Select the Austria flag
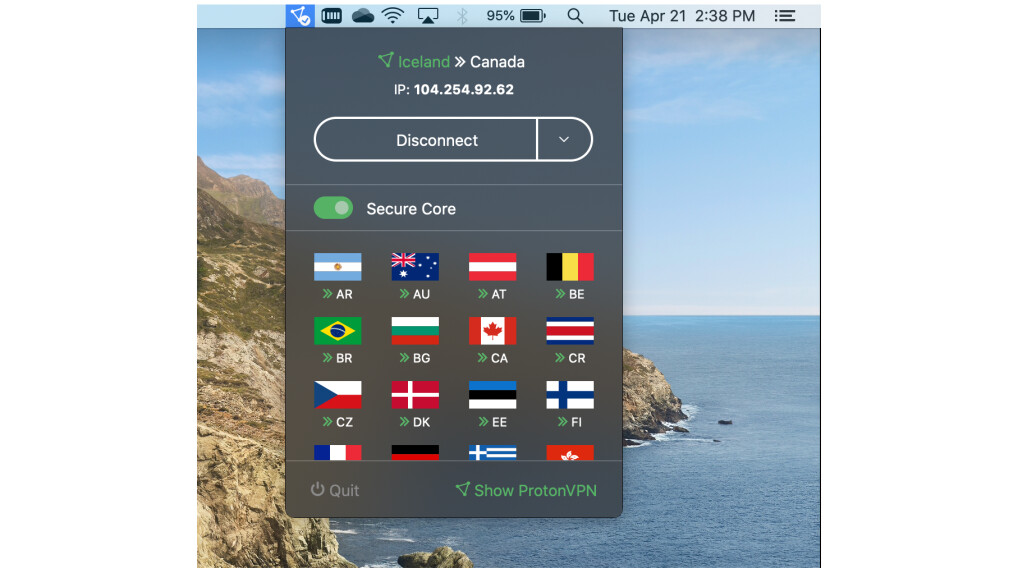1018x573 pixels. click(493, 267)
